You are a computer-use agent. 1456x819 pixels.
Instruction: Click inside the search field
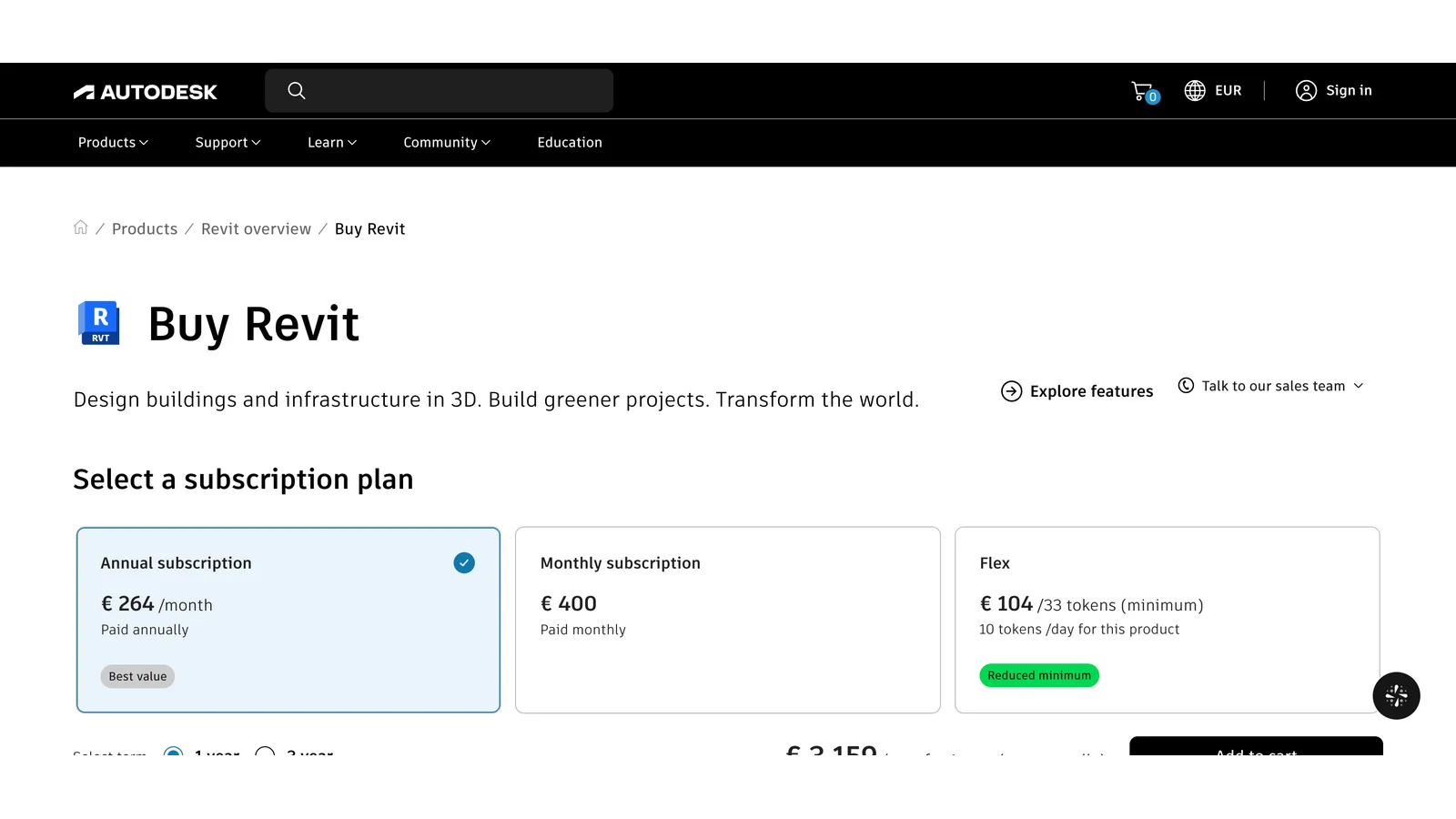click(x=439, y=90)
